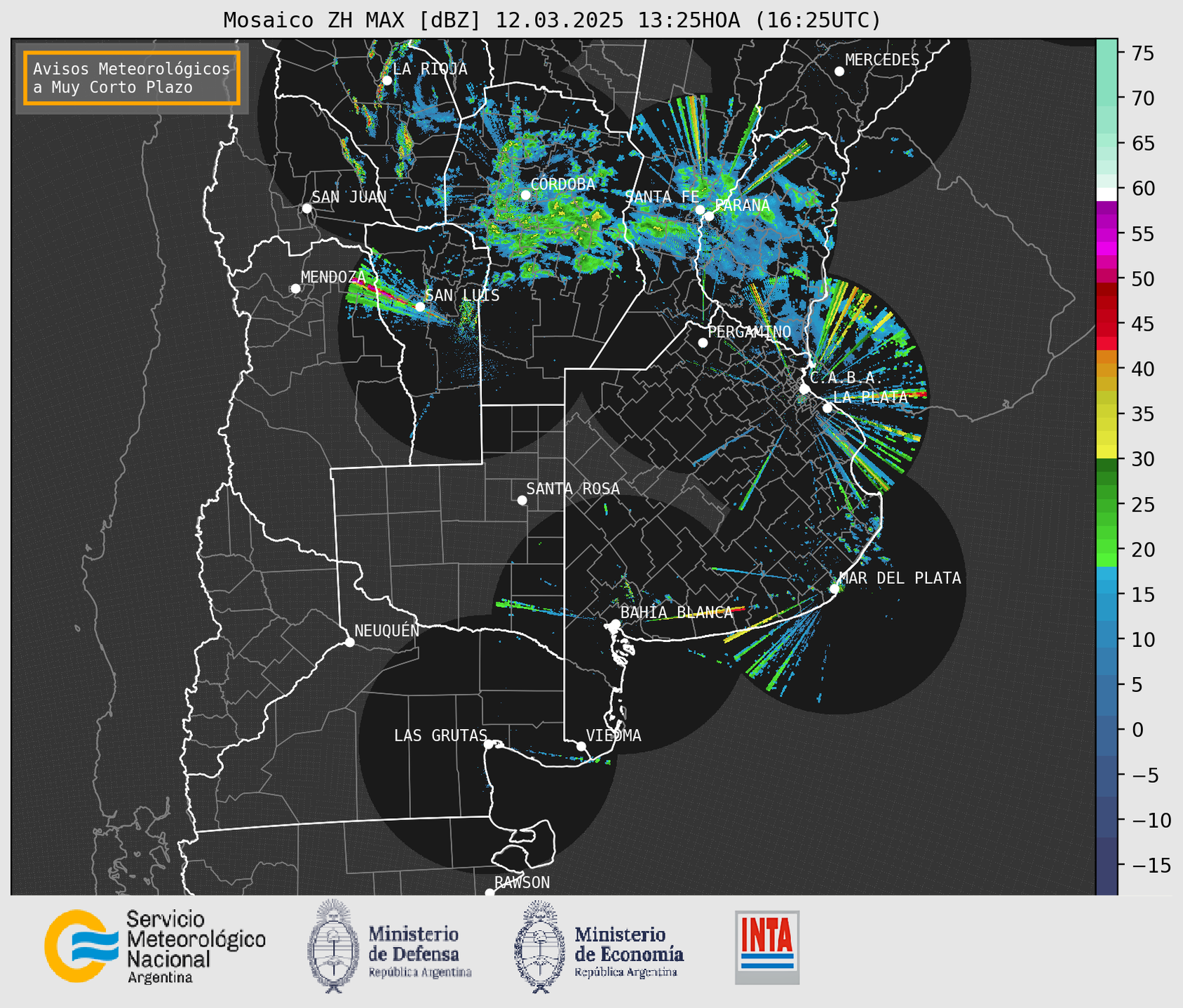
Task: Click the Servicio Meteorológico Nacional text
Action: point(196,946)
